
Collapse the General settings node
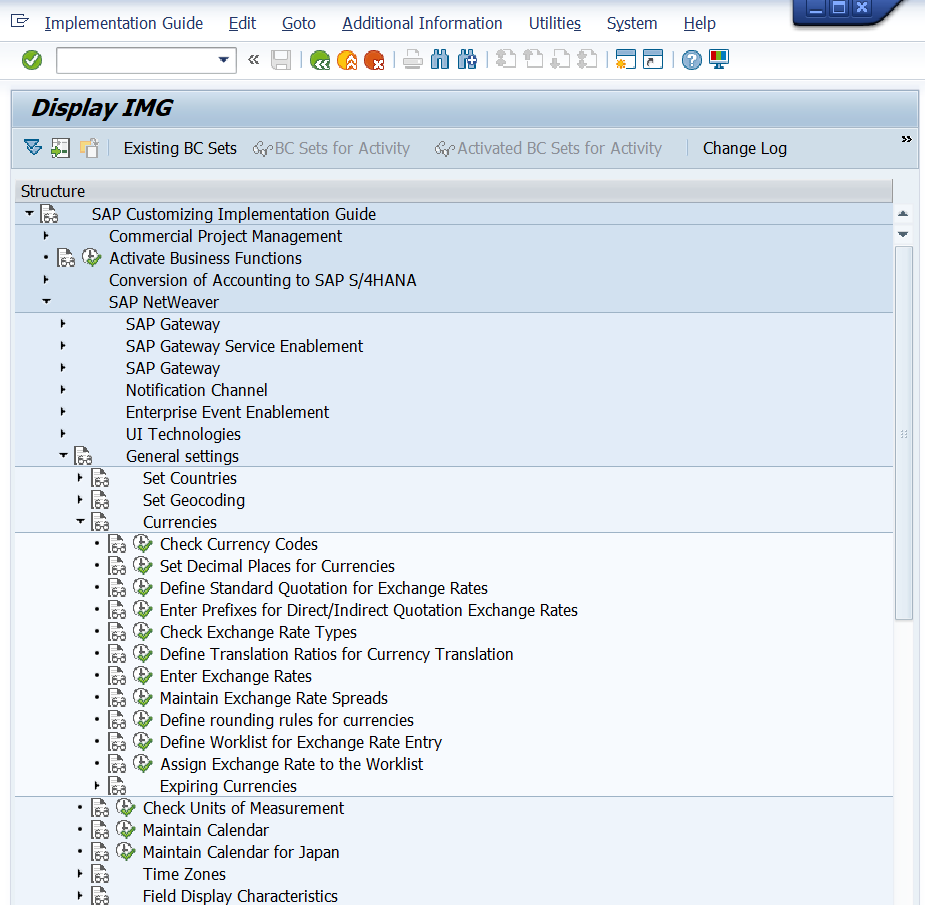pos(63,455)
